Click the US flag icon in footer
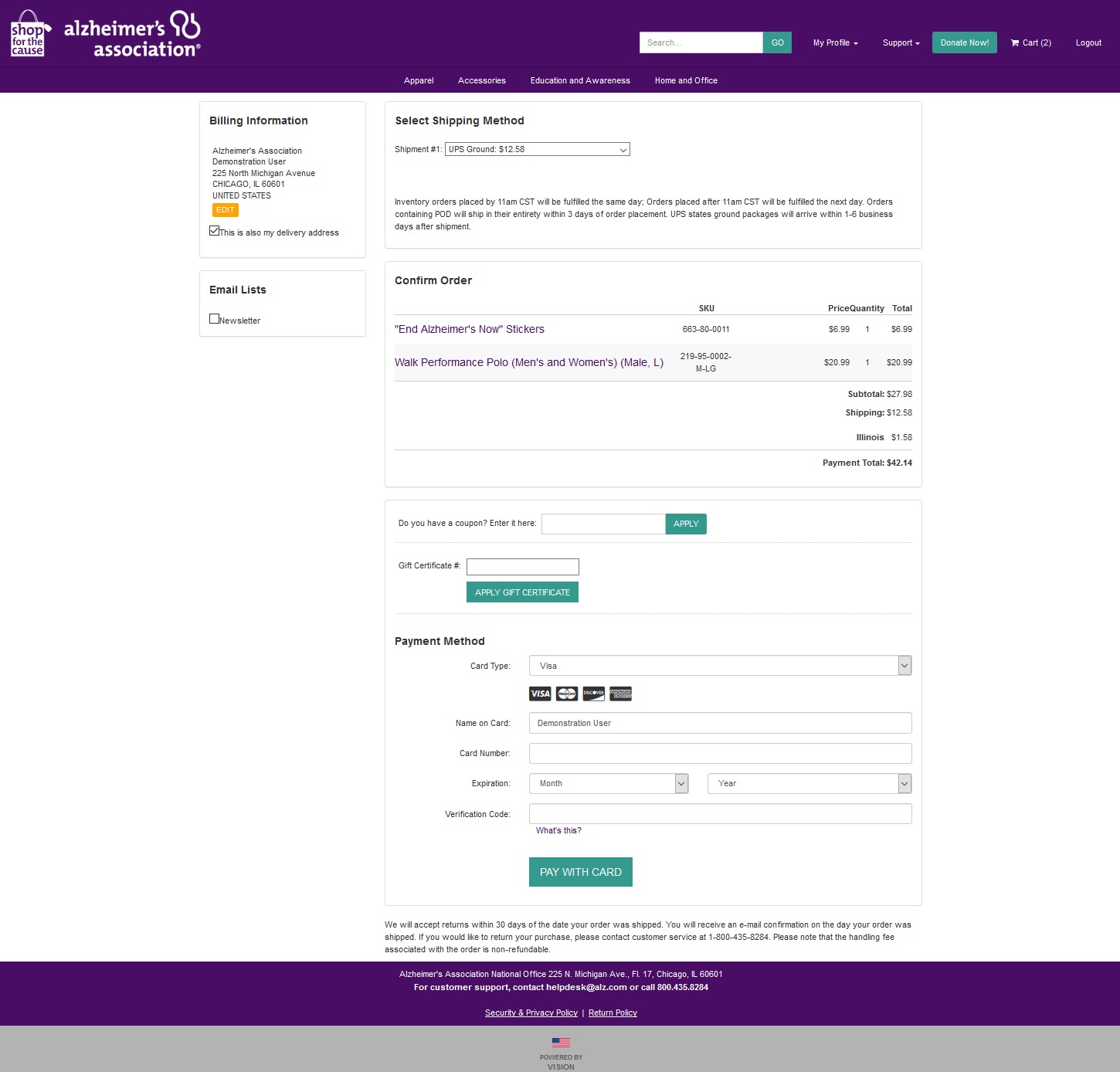Image resolution: width=1120 pixels, height=1072 pixels. click(x=561, y=1043)
